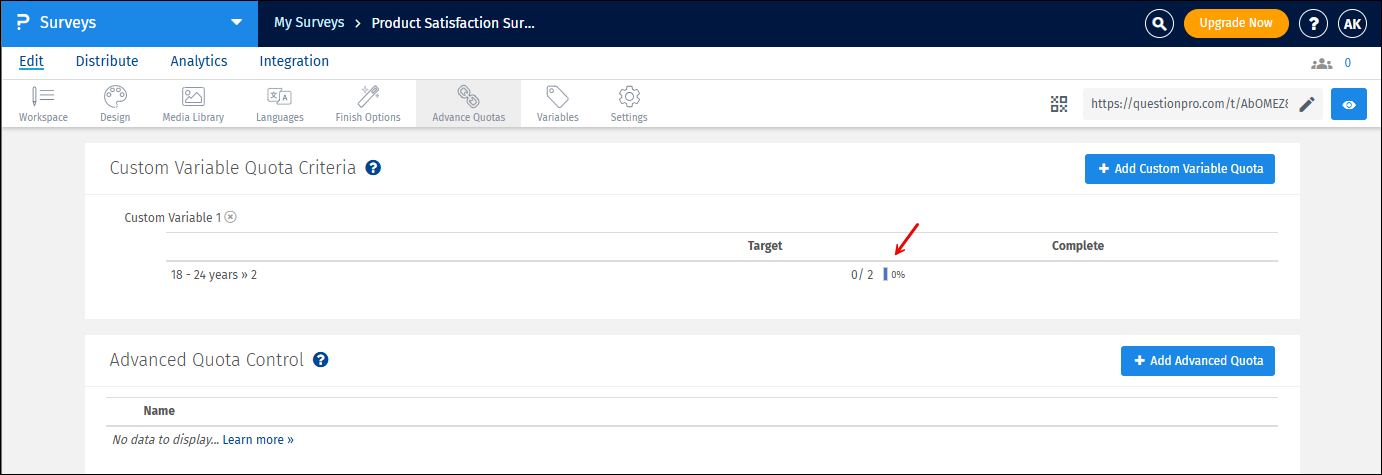Open the Languages icon
This screenshot has width=1382, height=475.
279,97
